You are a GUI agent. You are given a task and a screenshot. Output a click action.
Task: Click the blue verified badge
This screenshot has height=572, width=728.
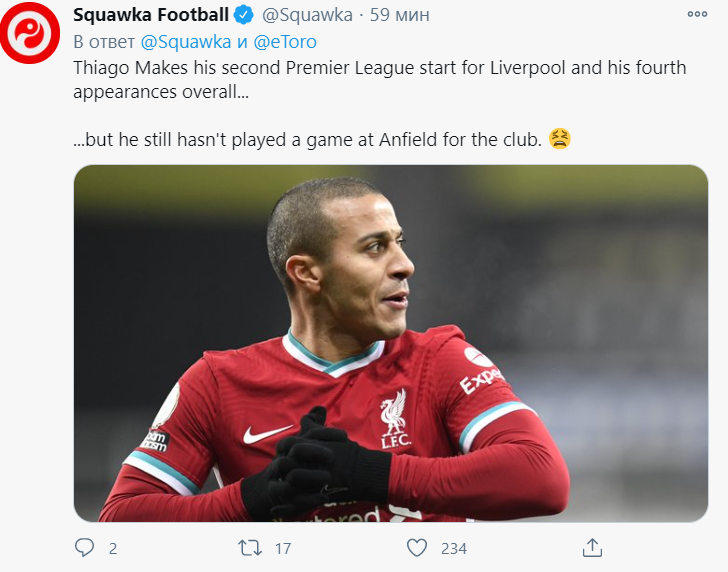[x=244, y=15]
